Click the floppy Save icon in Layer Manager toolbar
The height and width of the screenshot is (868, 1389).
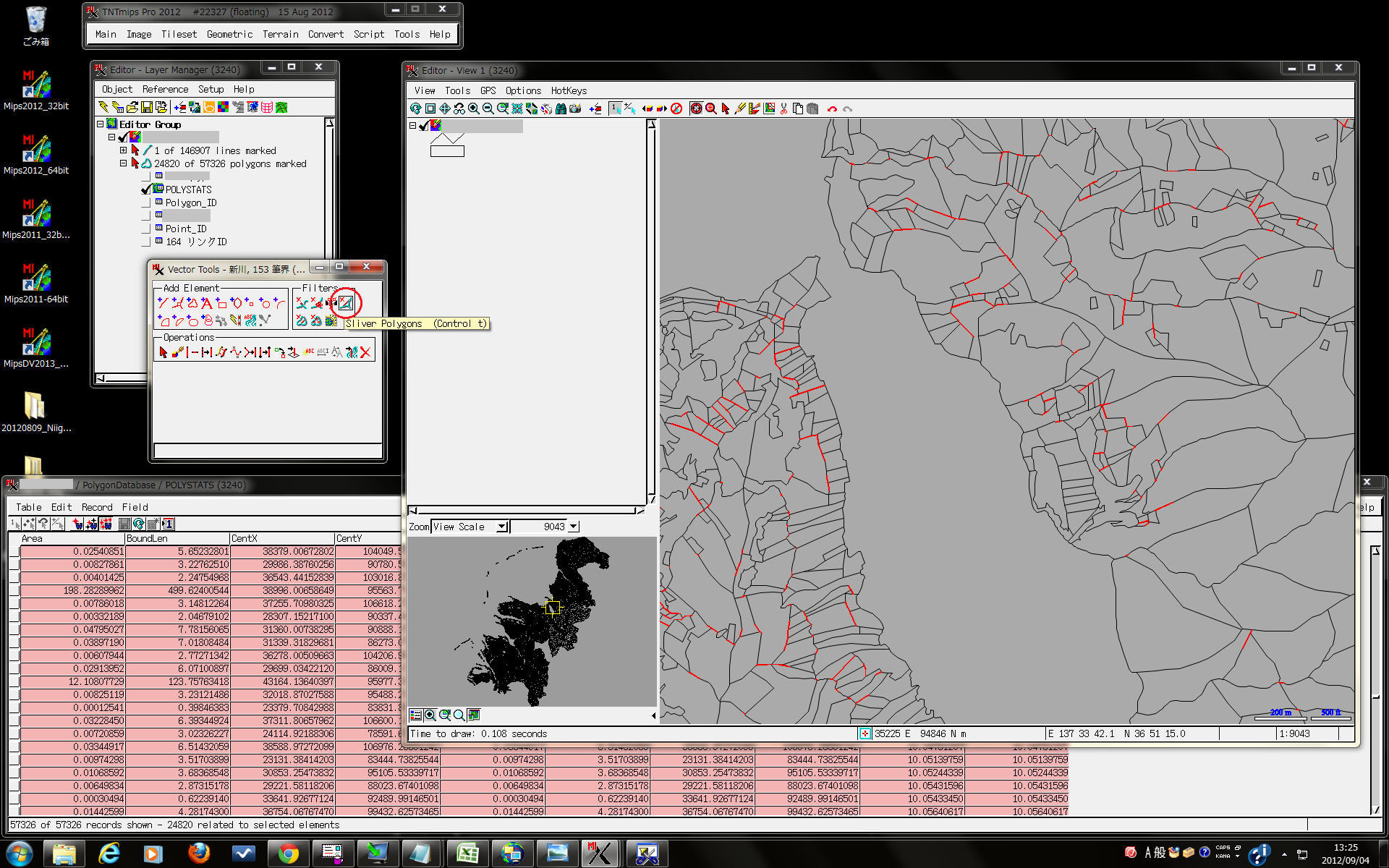click(147, 107)
